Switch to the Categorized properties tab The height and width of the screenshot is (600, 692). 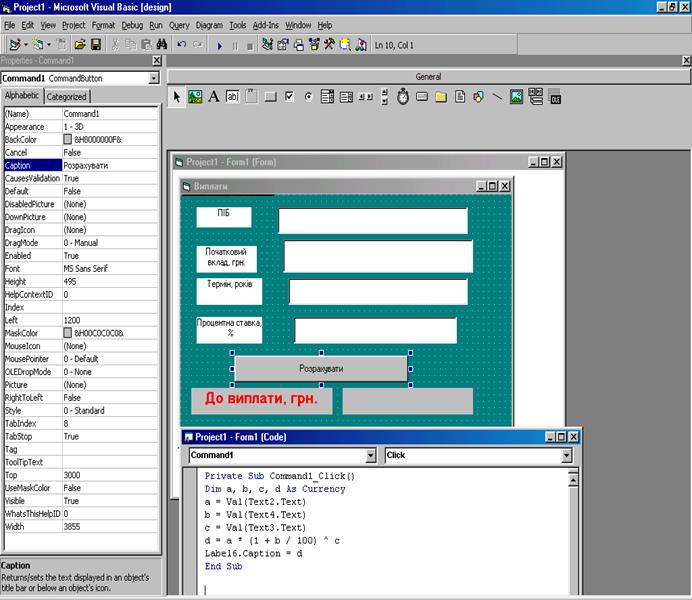click(x=67, y=97)
